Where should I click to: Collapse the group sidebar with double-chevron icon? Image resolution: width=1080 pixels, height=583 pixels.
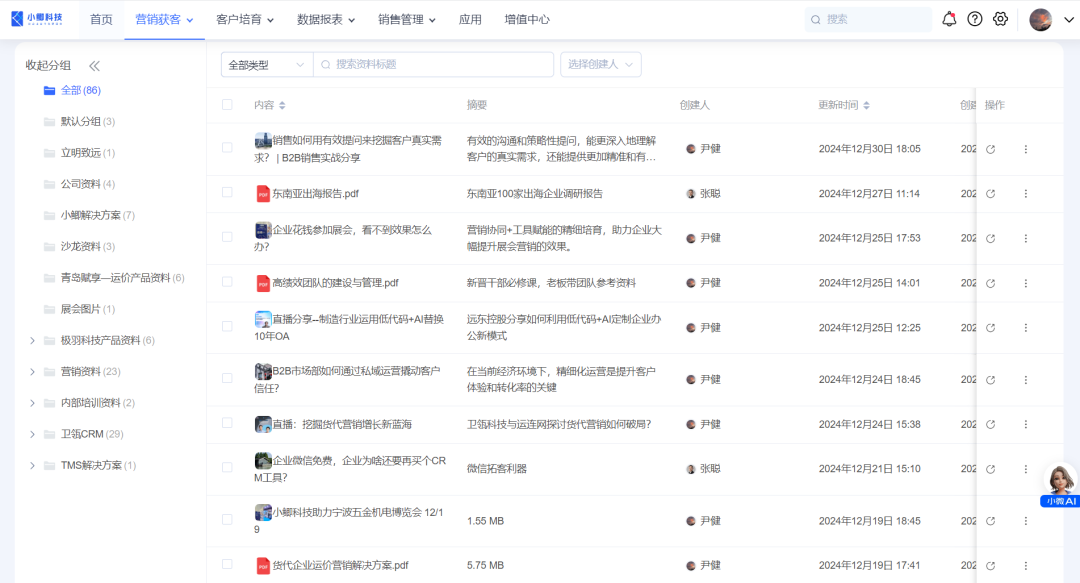[94, 66]
